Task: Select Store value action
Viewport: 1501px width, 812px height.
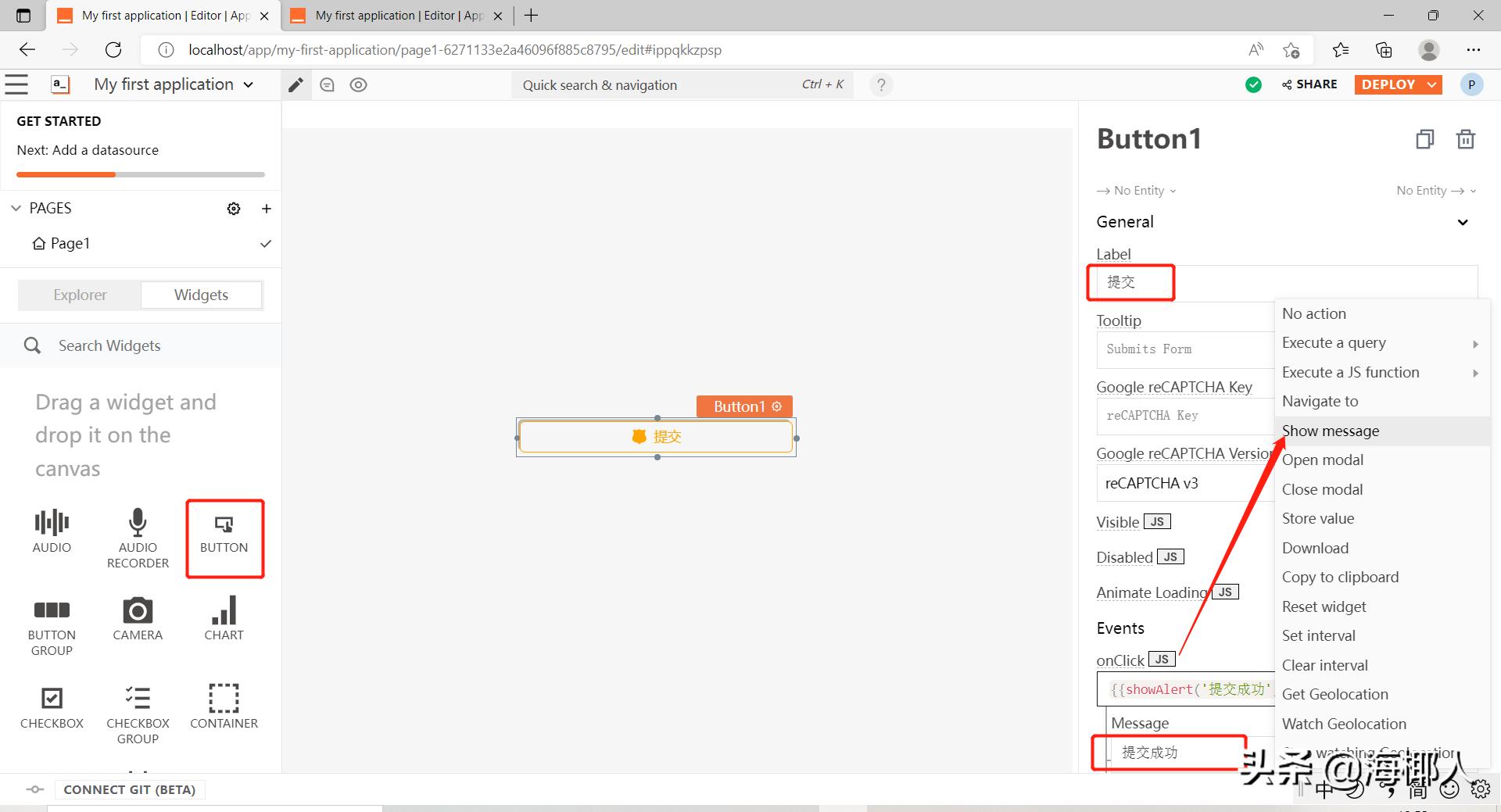Action: (x=1382, y=519)
